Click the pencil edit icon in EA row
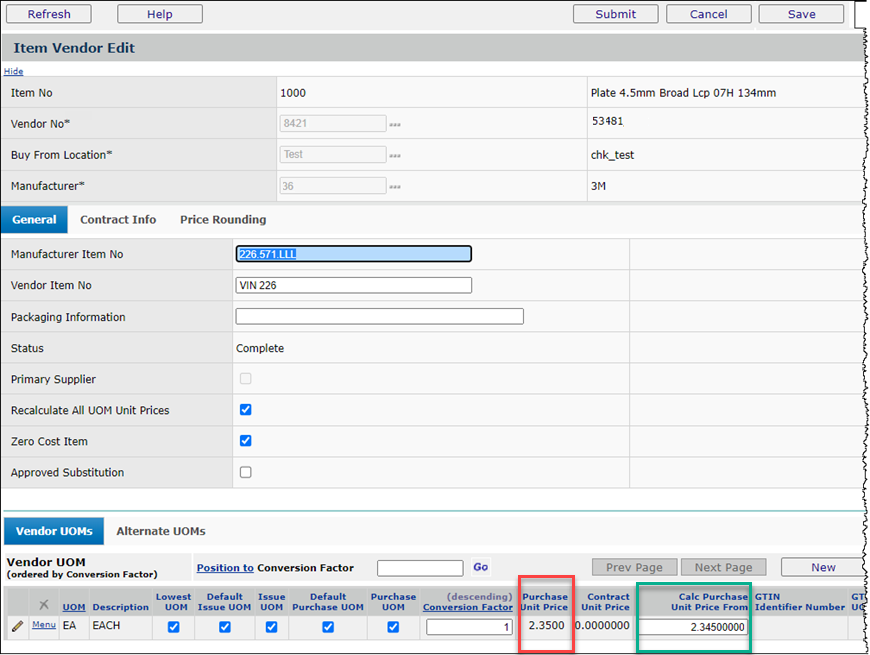 (x=17, y=626)
